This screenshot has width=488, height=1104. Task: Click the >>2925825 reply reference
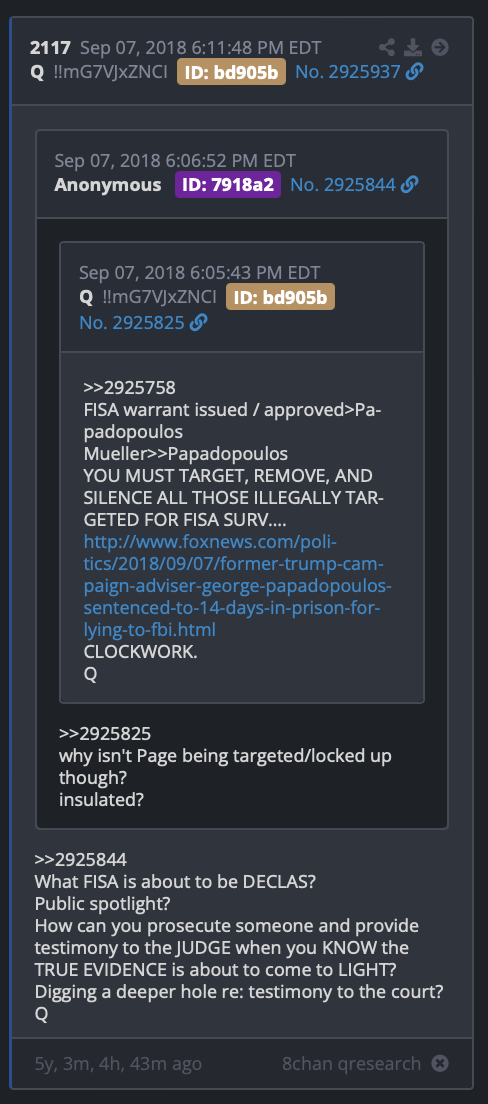tap(105, 734)
